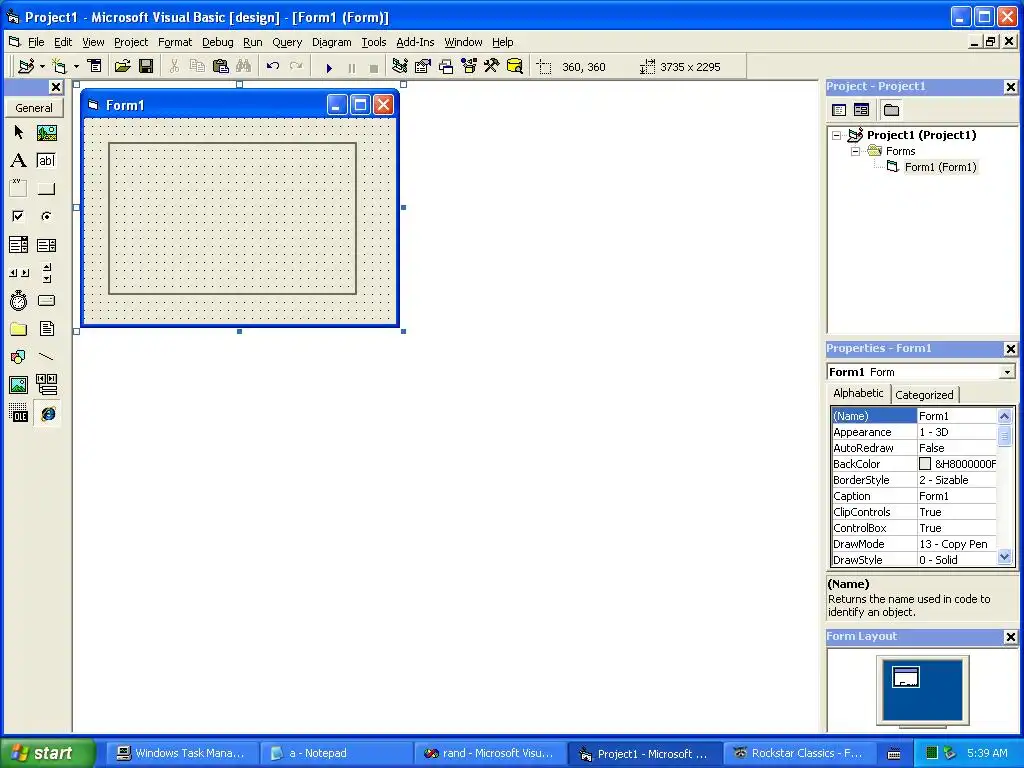Select the OptionButton control tool
The height and width of the screenshot is (768, 1024).
[46, 216]
